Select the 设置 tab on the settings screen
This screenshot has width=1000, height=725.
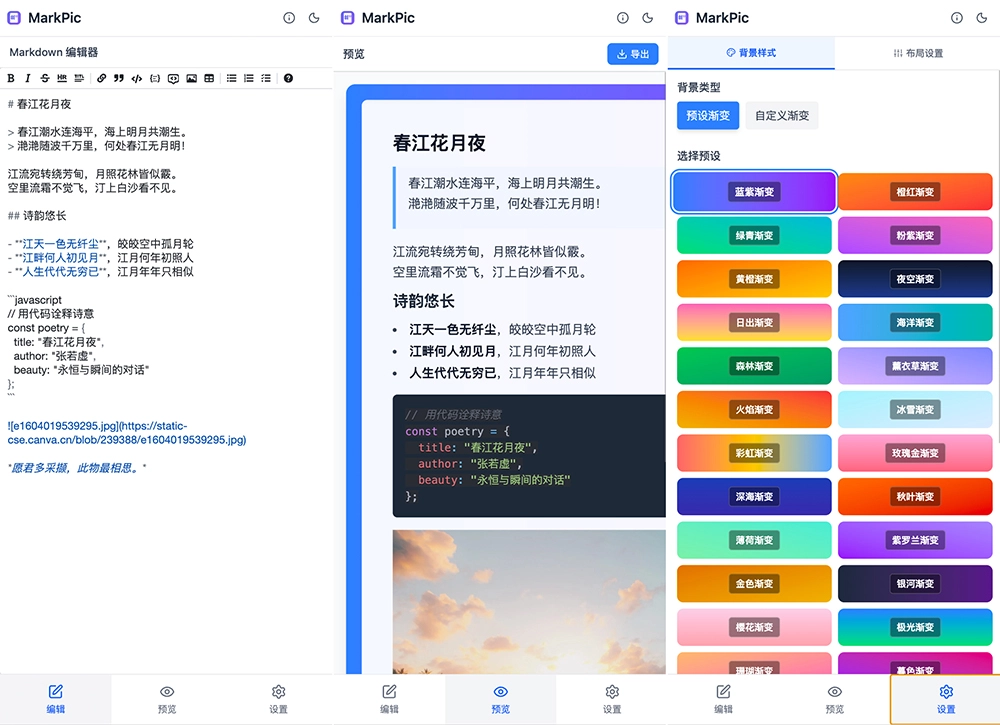(946, 699)
